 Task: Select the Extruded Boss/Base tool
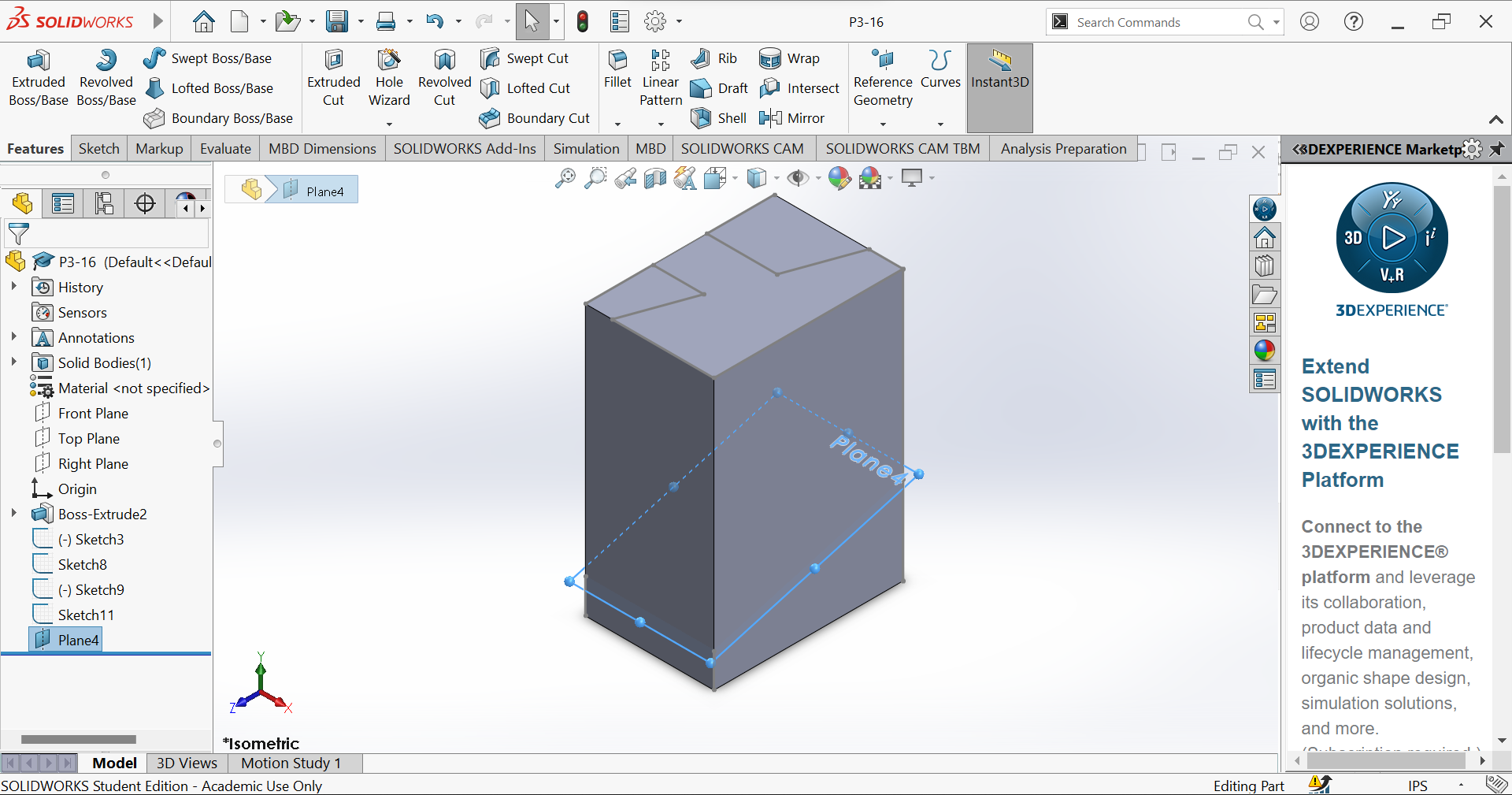pyautogui.click(x=38, y=76)
